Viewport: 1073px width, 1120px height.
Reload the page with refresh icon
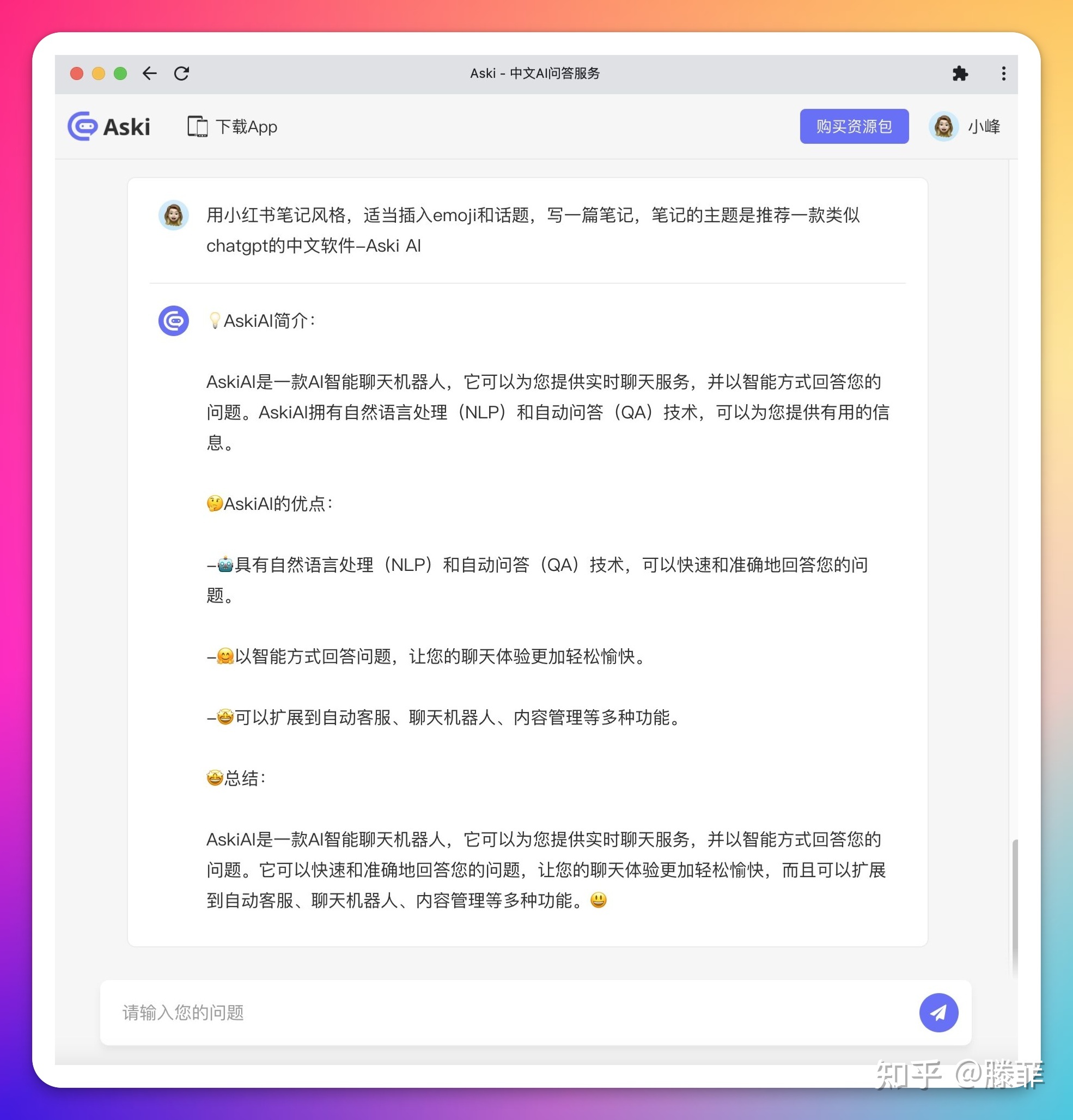(x=182, y=73)
